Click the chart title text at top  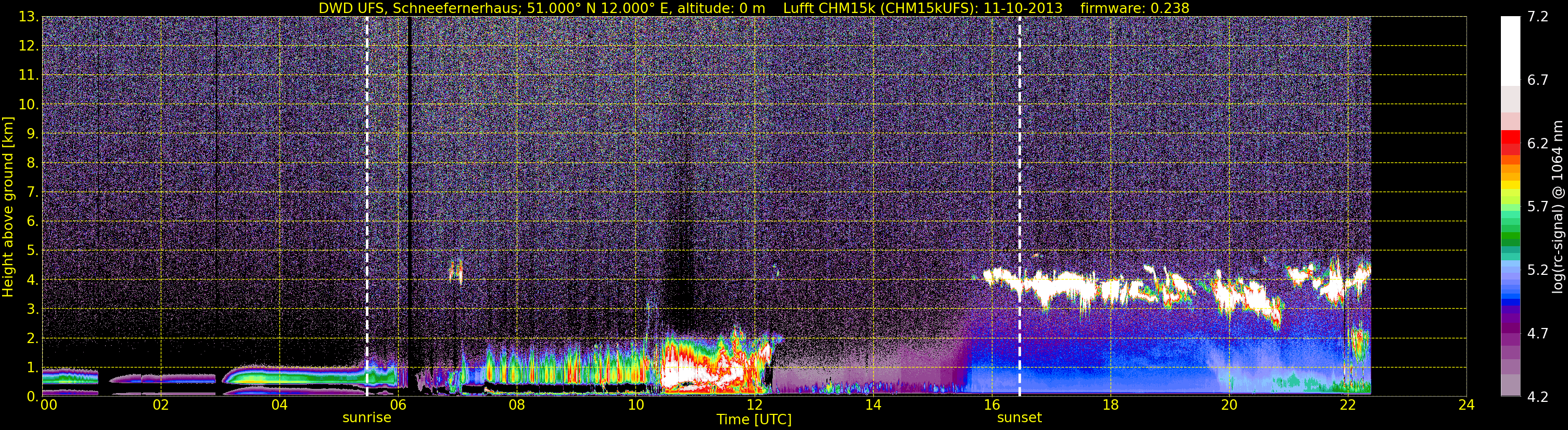coord(754,8)
